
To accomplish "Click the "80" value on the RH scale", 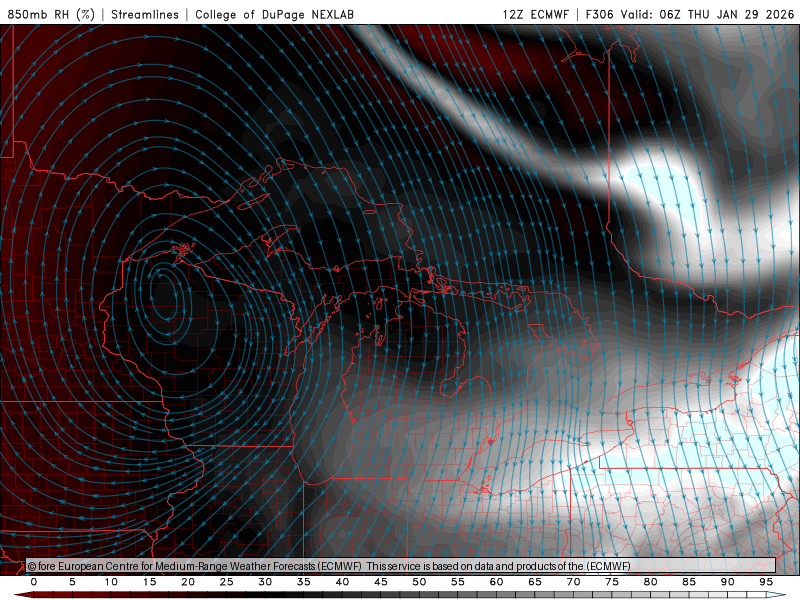I will (x=650, y=582).
